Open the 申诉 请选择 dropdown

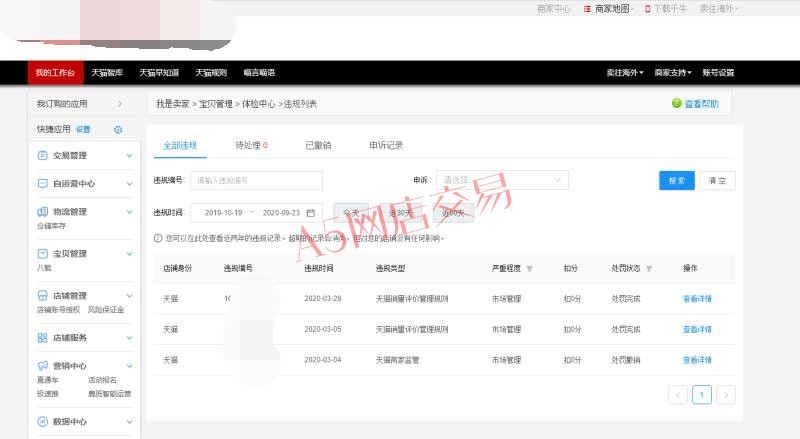[x=502, y=180]
